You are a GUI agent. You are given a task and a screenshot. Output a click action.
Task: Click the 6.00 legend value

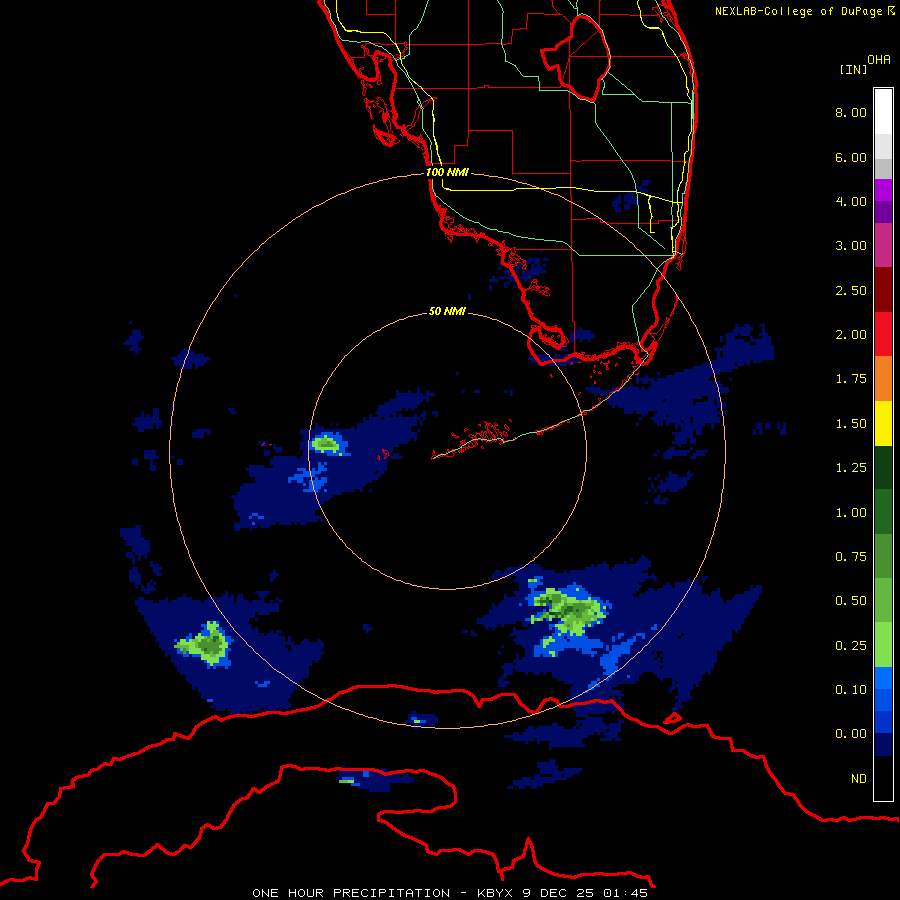[851, 157]
